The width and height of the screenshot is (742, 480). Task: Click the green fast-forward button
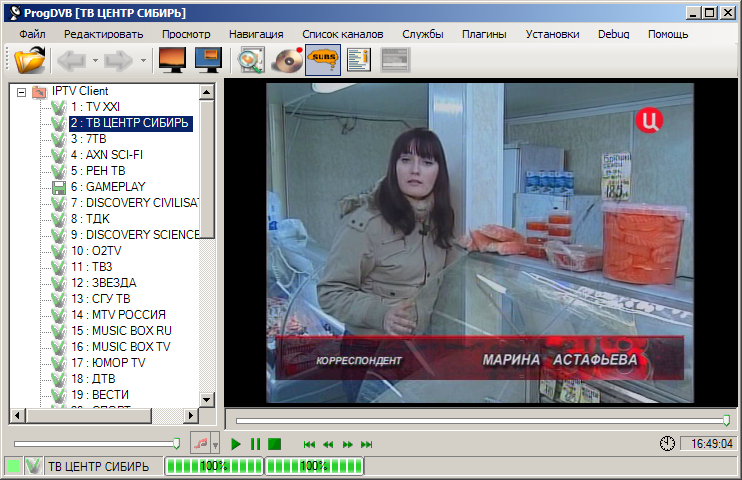click(x=348, y=444)
